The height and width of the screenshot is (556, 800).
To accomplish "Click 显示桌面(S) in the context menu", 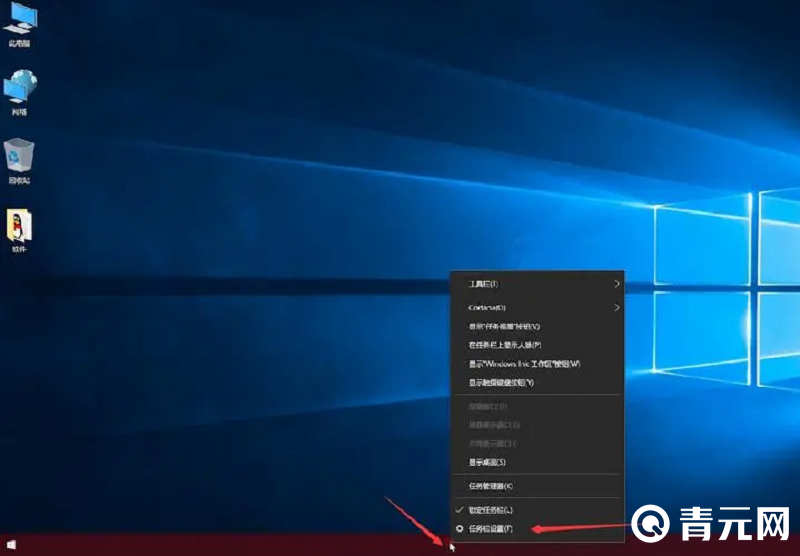I will pos(538,462).
